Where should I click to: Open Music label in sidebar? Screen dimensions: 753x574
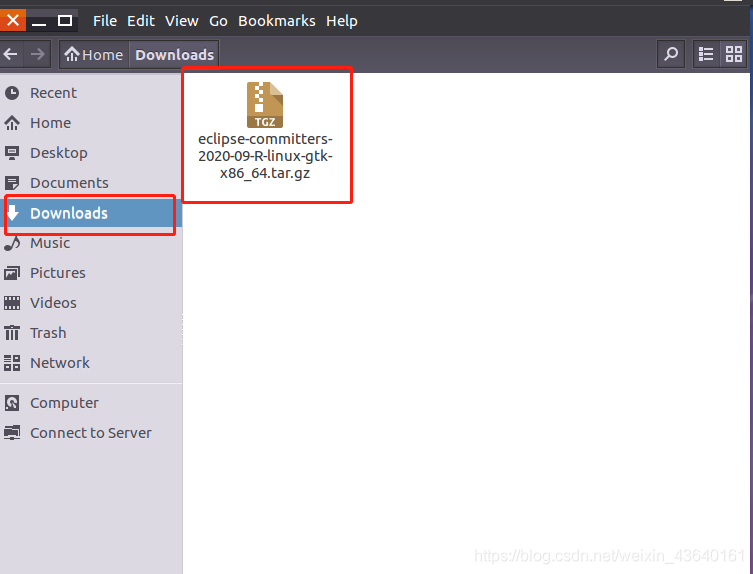tap(50, 243)
